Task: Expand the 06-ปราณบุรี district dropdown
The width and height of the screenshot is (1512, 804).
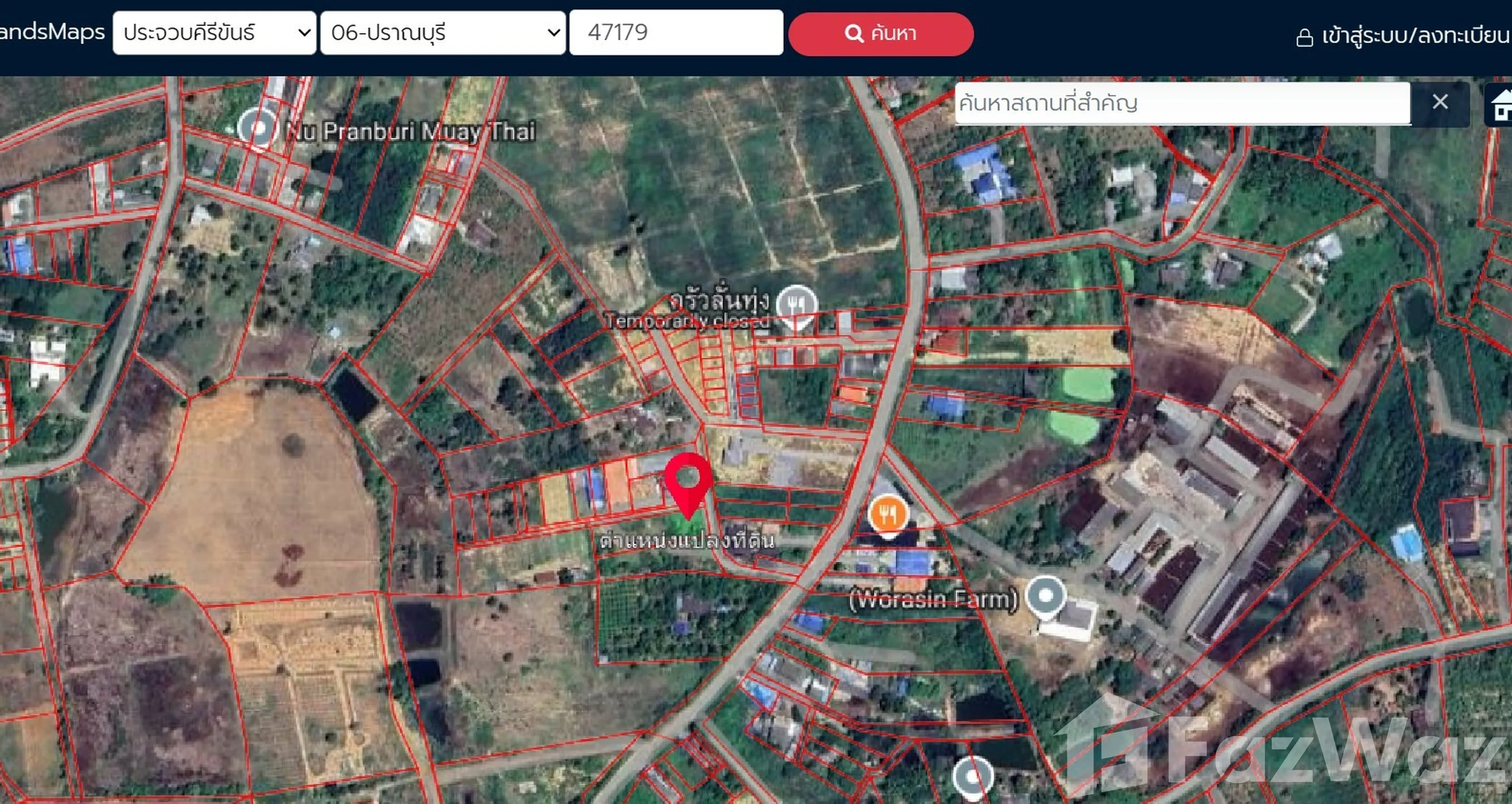Action: 442,33
